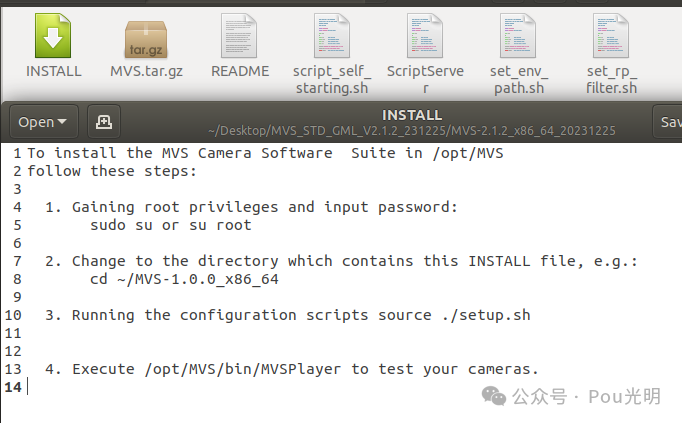
Task: Click the INSTALL title in editor header
Action: (412, 115)
